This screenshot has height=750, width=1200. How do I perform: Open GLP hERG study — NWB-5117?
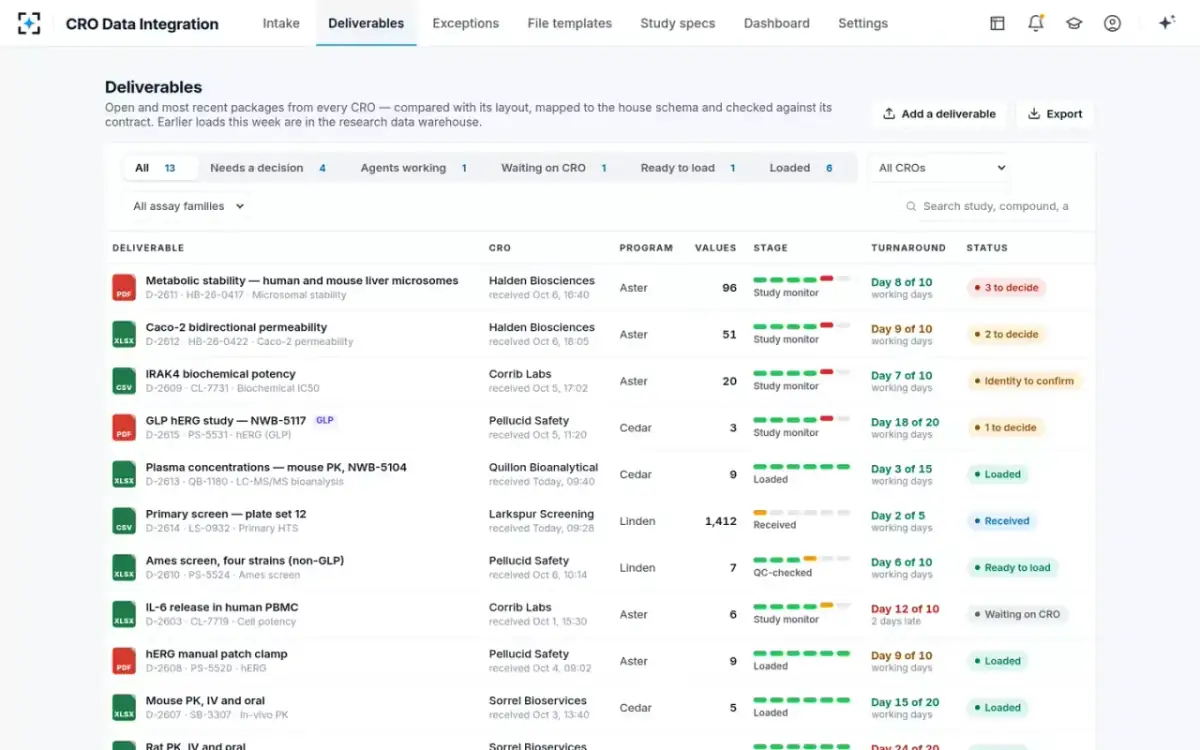(226, 421)
